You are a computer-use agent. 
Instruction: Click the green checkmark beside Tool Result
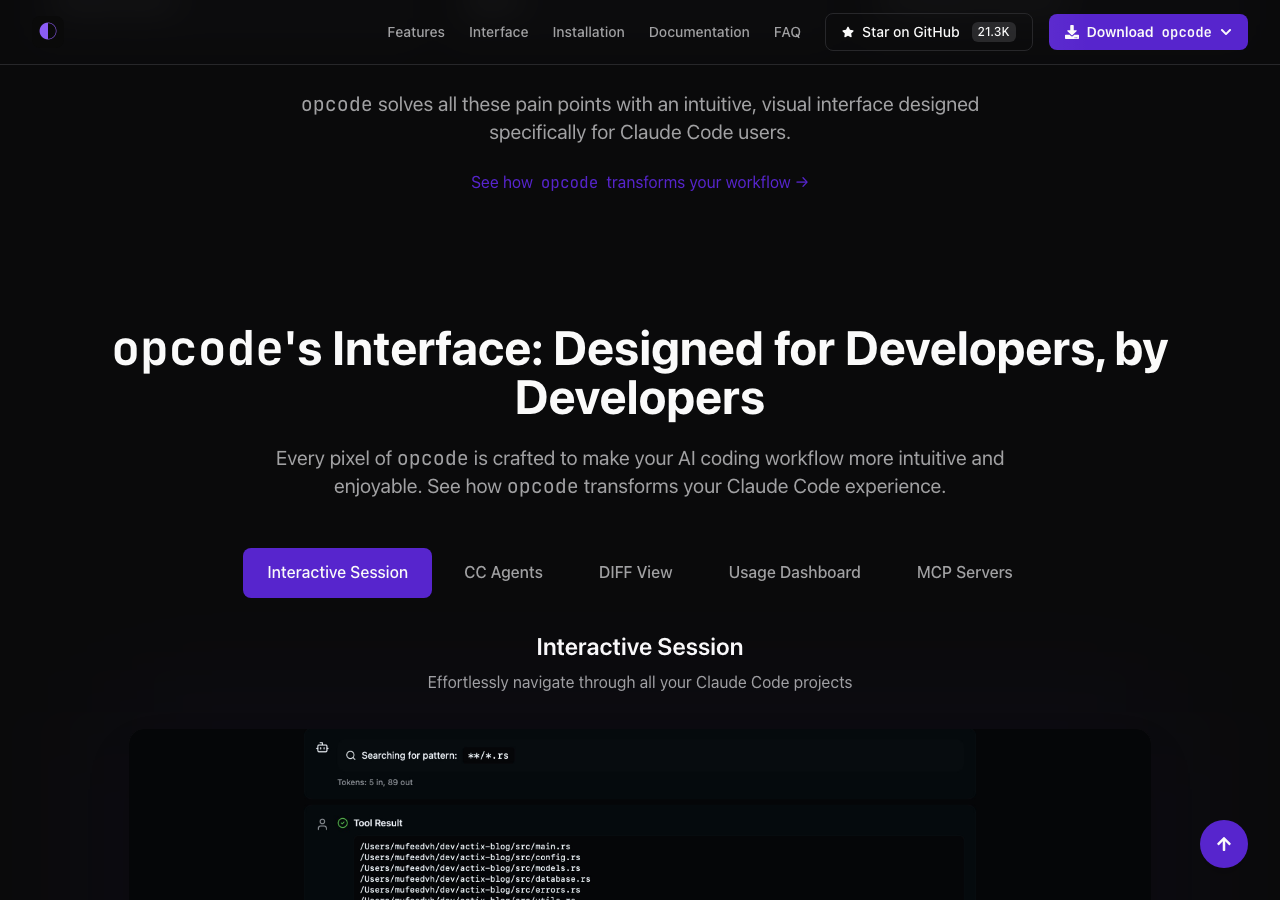tap(343, 822)
